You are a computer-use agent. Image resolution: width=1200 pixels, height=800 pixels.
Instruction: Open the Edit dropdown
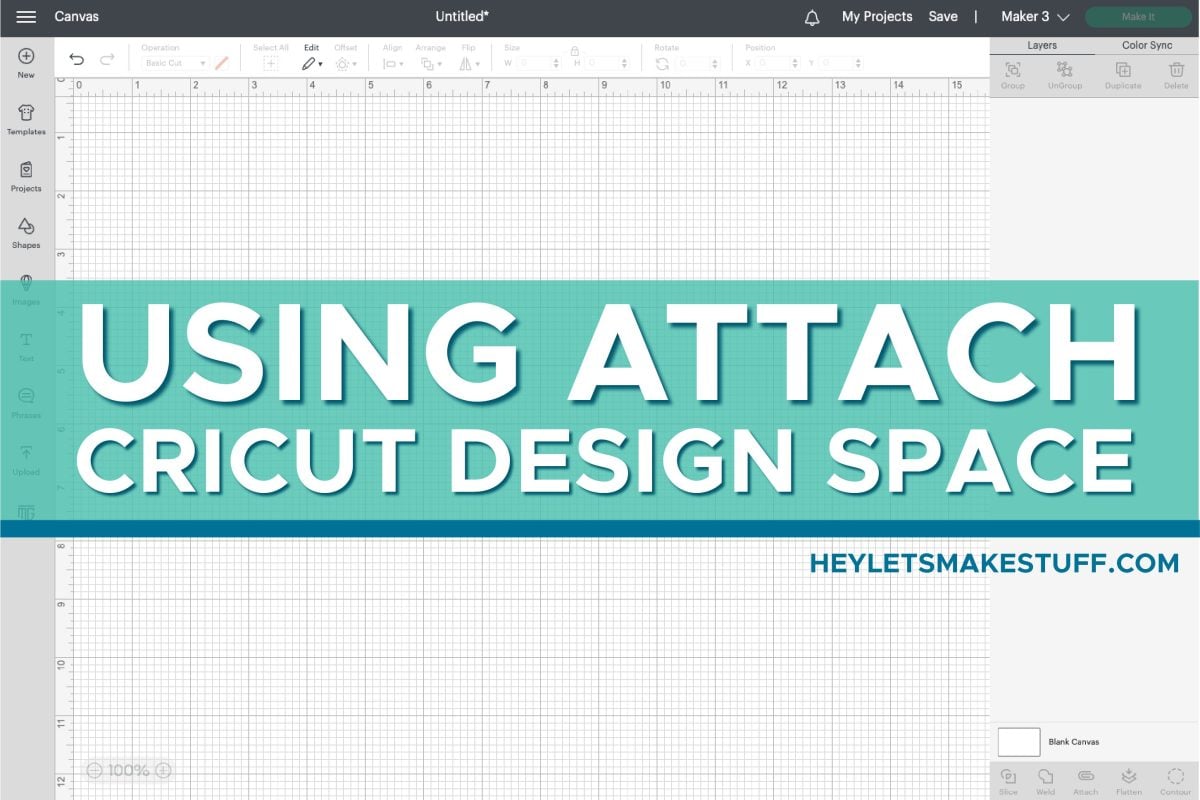point(312,63)
